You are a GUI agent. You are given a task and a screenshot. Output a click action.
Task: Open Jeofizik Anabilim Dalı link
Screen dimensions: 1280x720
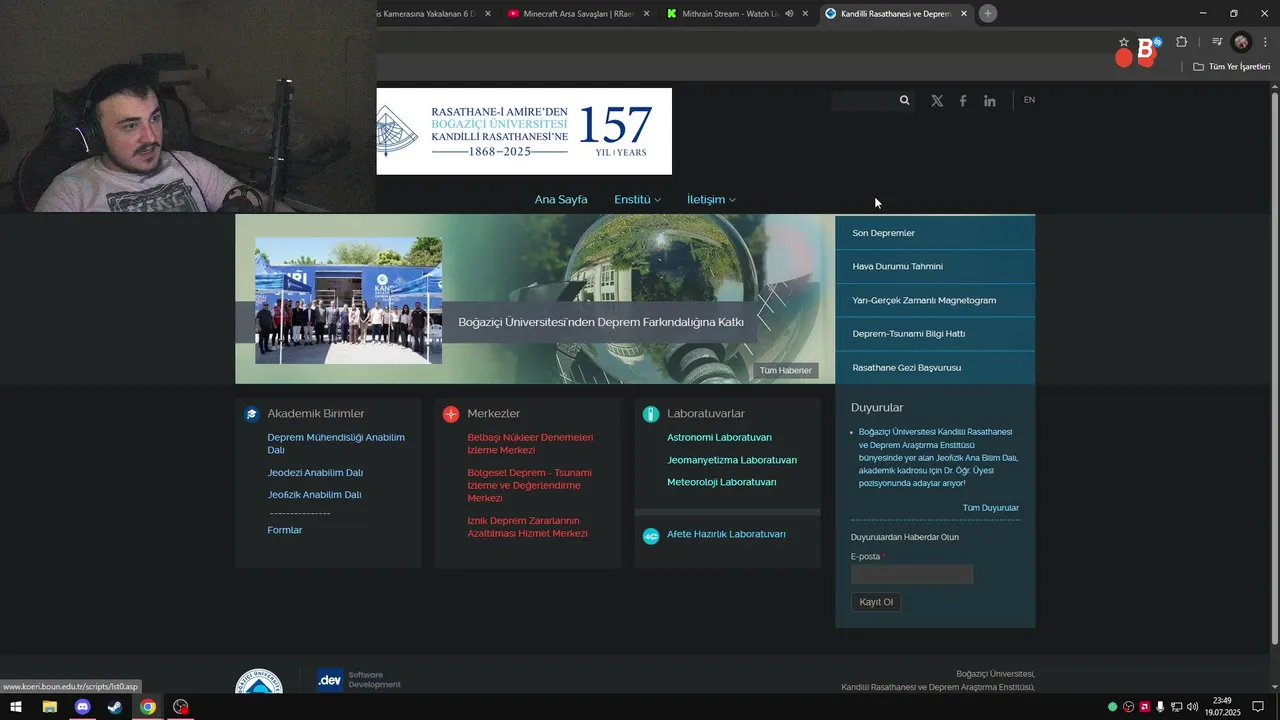[314, 495]
